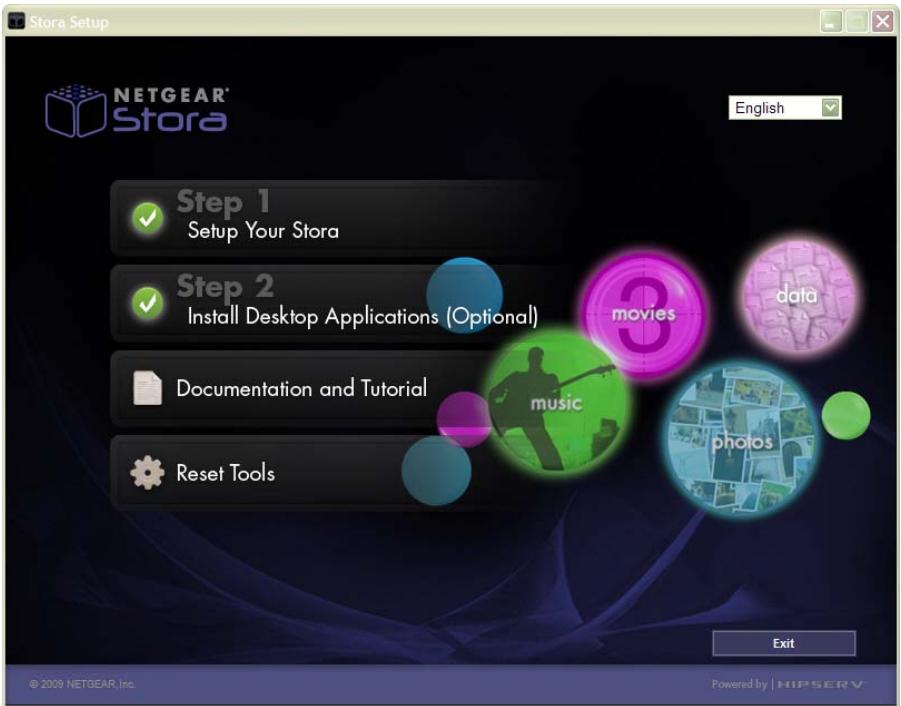This screenshot has height=706, width=901.
Task: Click the purple data bubble
Action: click(797, 295)
